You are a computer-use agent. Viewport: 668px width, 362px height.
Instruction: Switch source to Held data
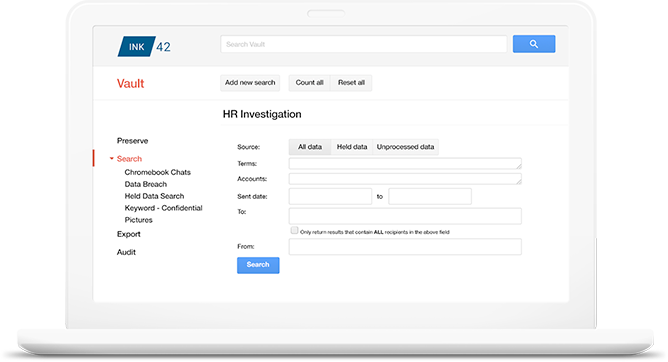(x=352, y=147)
